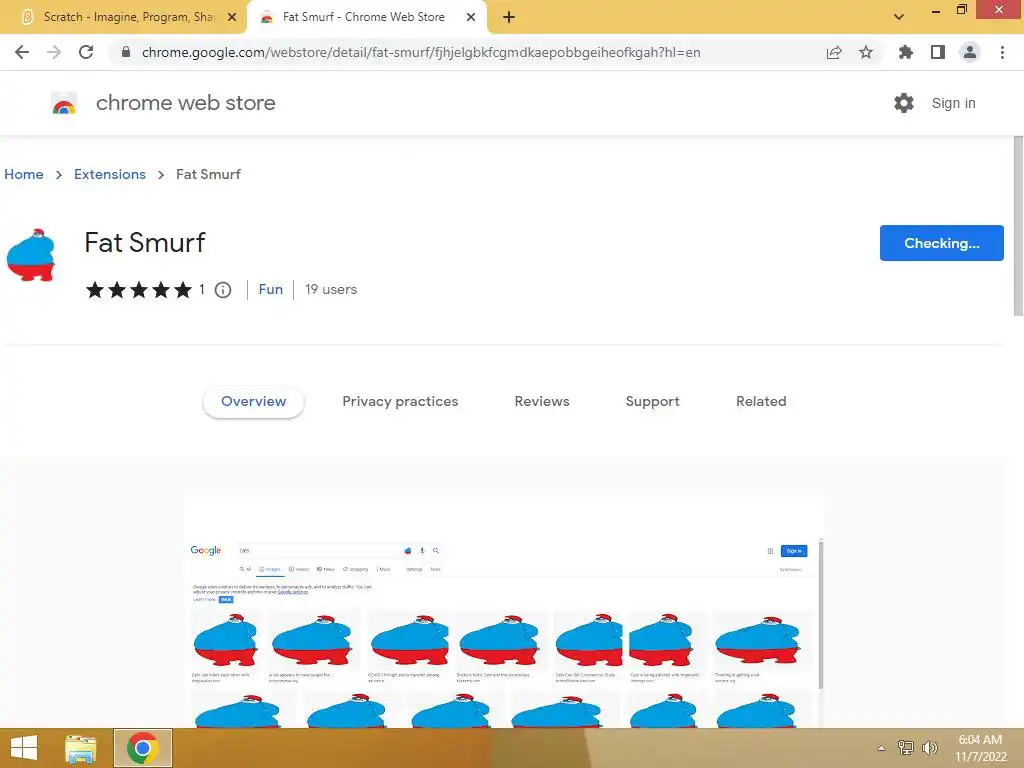Click the Home breadcrumb link
Screen dimensions: 1024x768
(24, 174)
